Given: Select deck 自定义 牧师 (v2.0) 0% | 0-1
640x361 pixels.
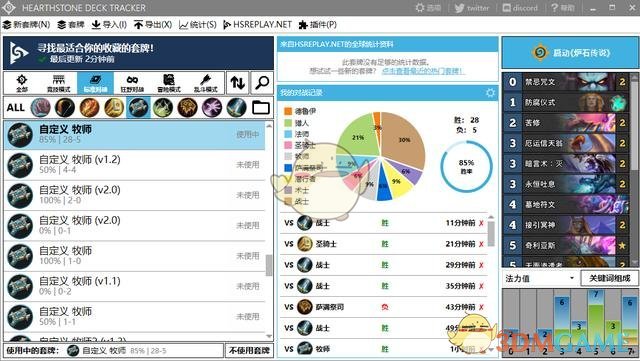Looking at the screenshot, I should [134, 226].
